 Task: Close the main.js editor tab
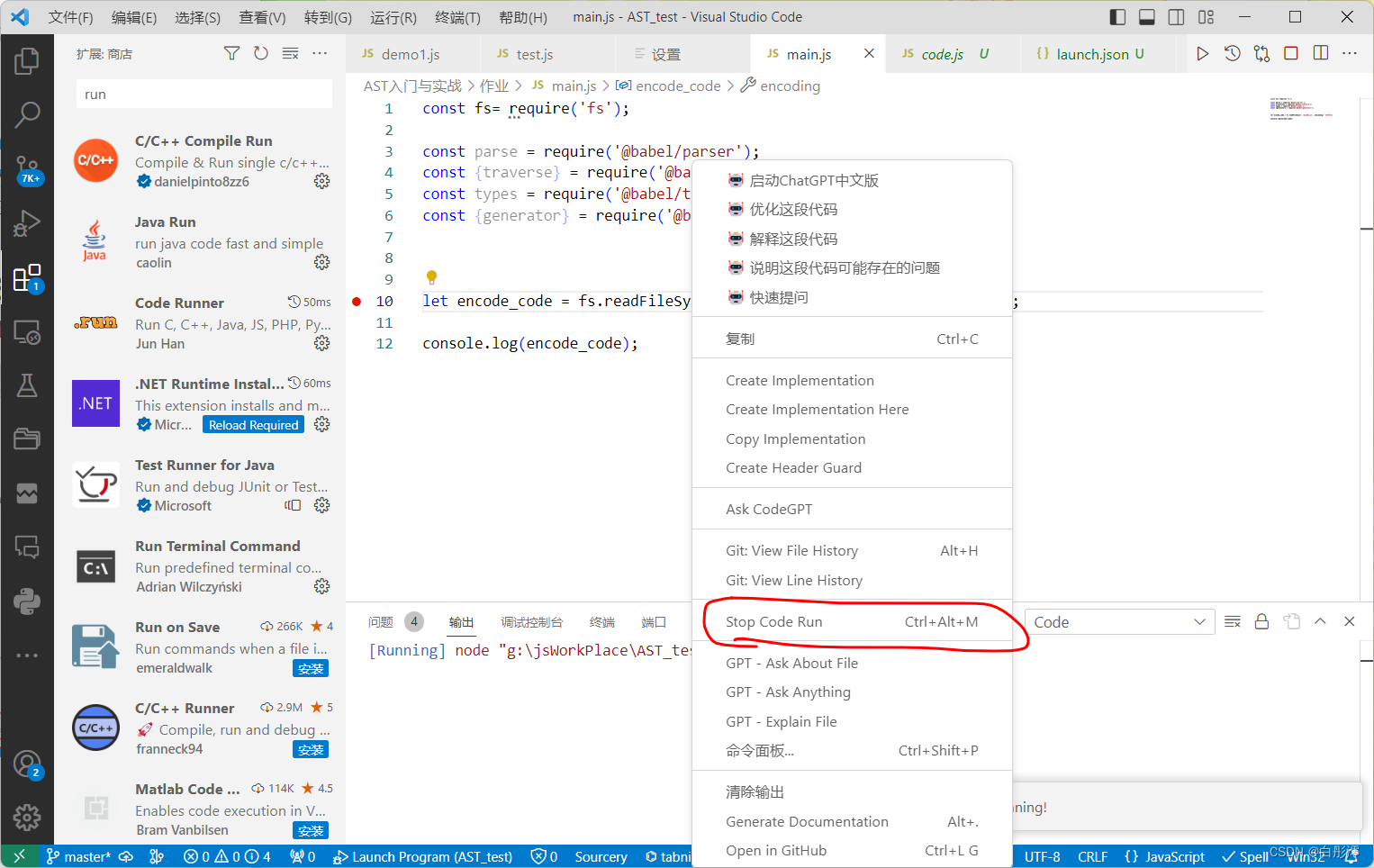pos(869,54)
